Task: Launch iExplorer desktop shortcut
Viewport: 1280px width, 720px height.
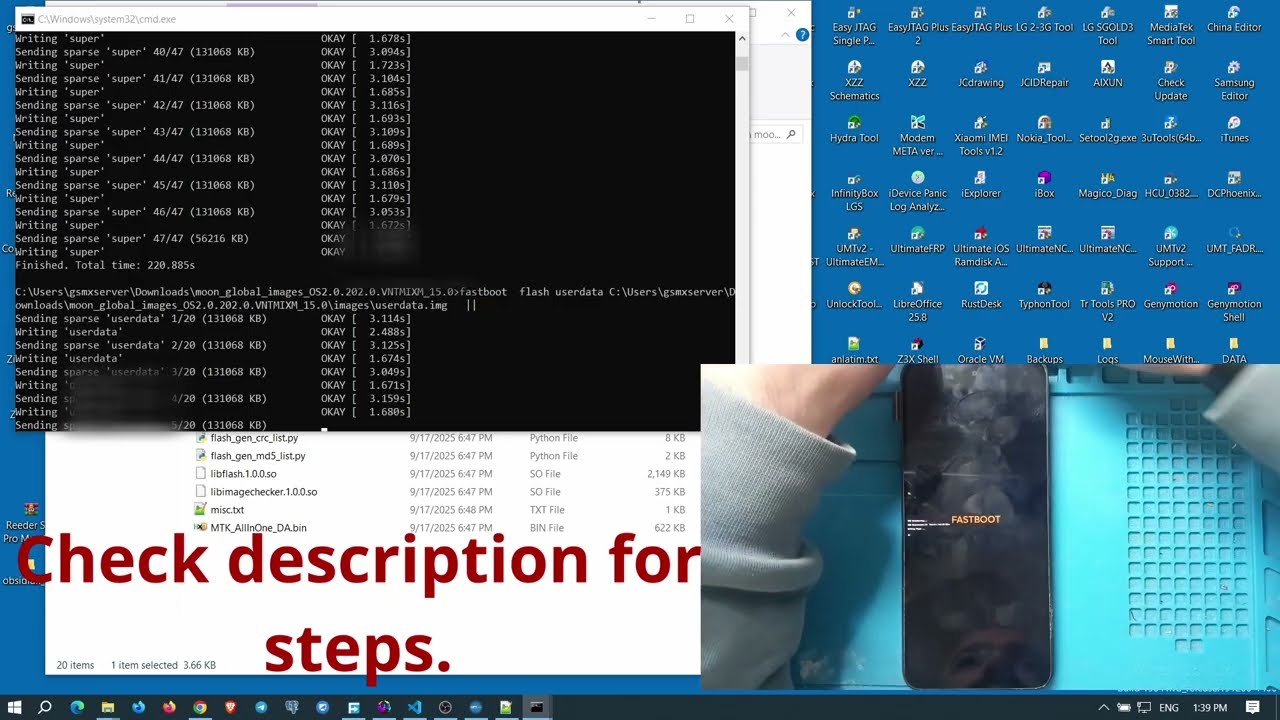Action: [980, 185]
